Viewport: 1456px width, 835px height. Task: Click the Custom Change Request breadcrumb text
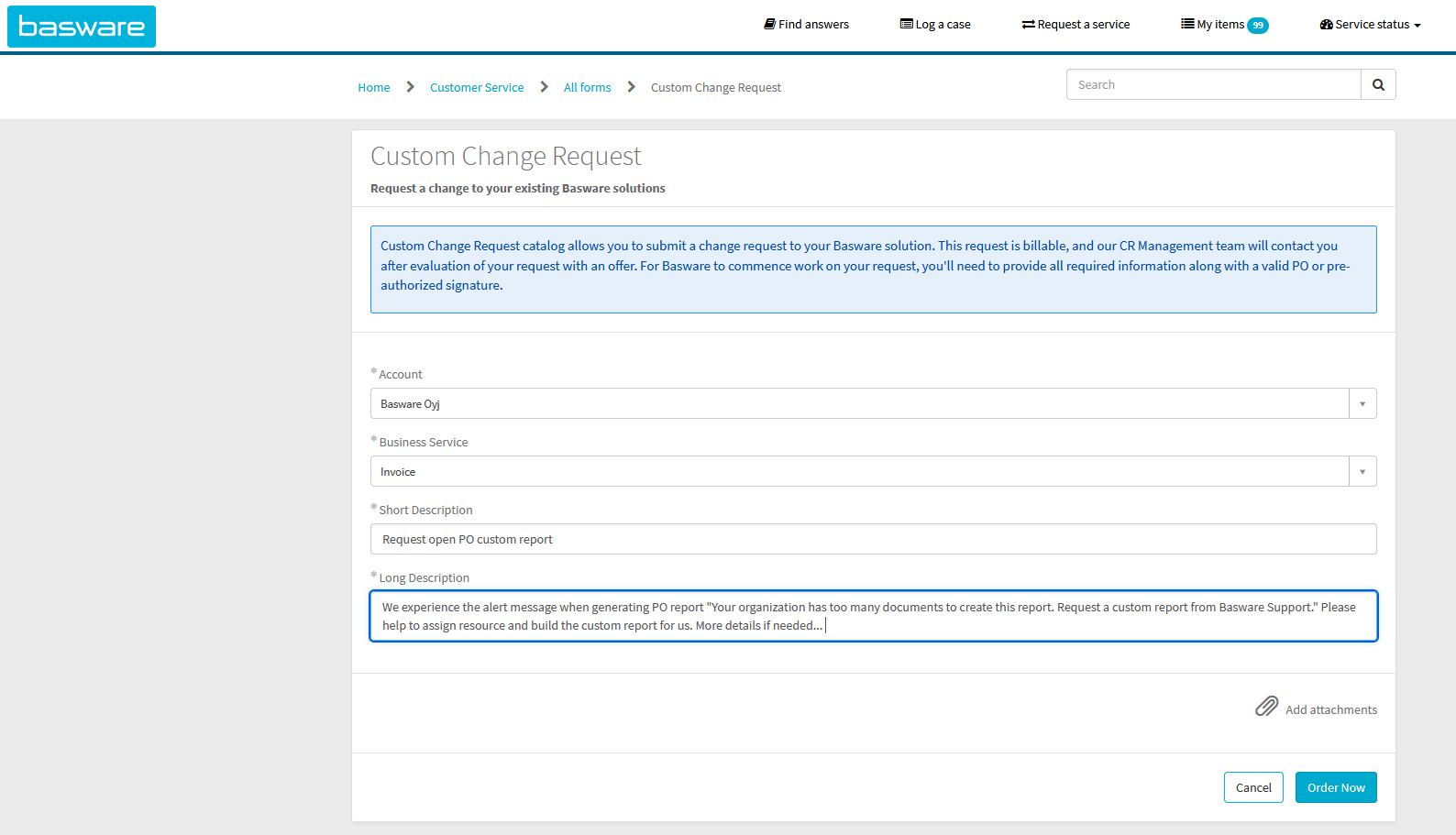coord(716,88)
